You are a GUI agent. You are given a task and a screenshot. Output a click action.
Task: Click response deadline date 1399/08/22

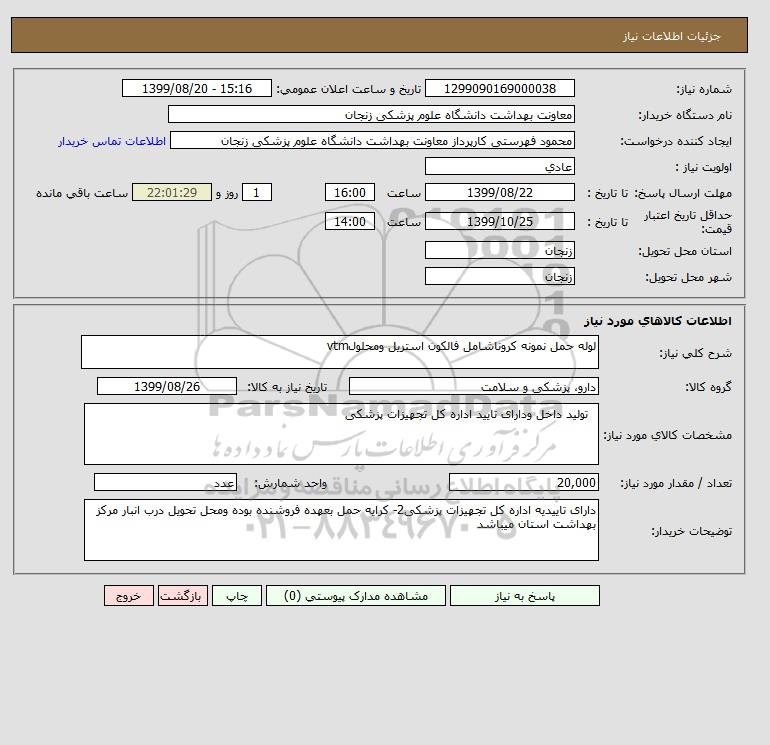tap(499, 193)
